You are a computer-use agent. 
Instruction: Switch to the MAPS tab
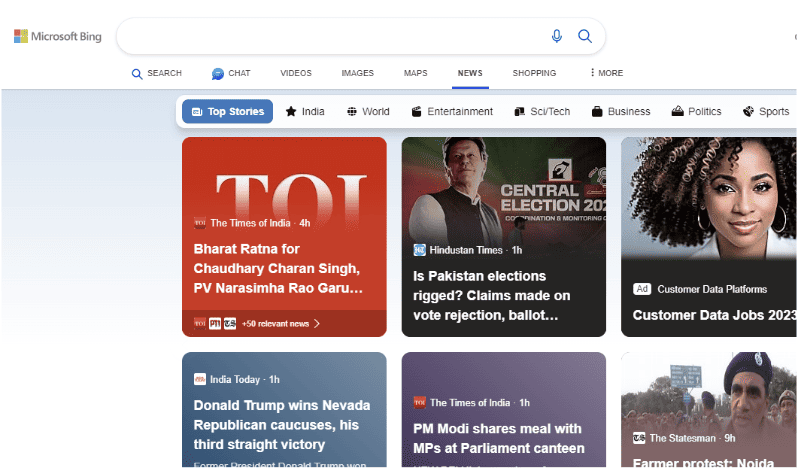point(415,73)
